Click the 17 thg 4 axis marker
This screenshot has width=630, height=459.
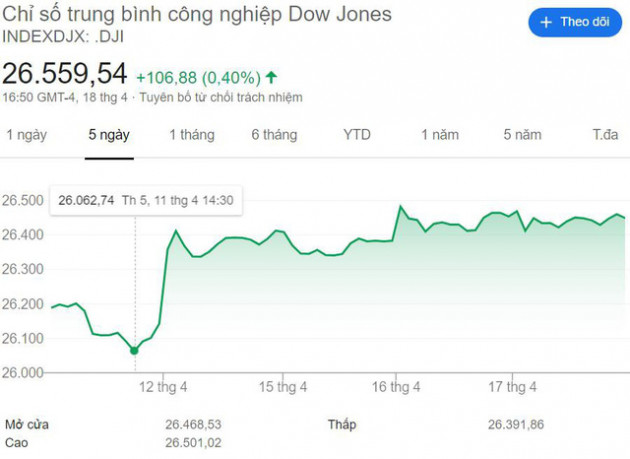tap(512, 387)
